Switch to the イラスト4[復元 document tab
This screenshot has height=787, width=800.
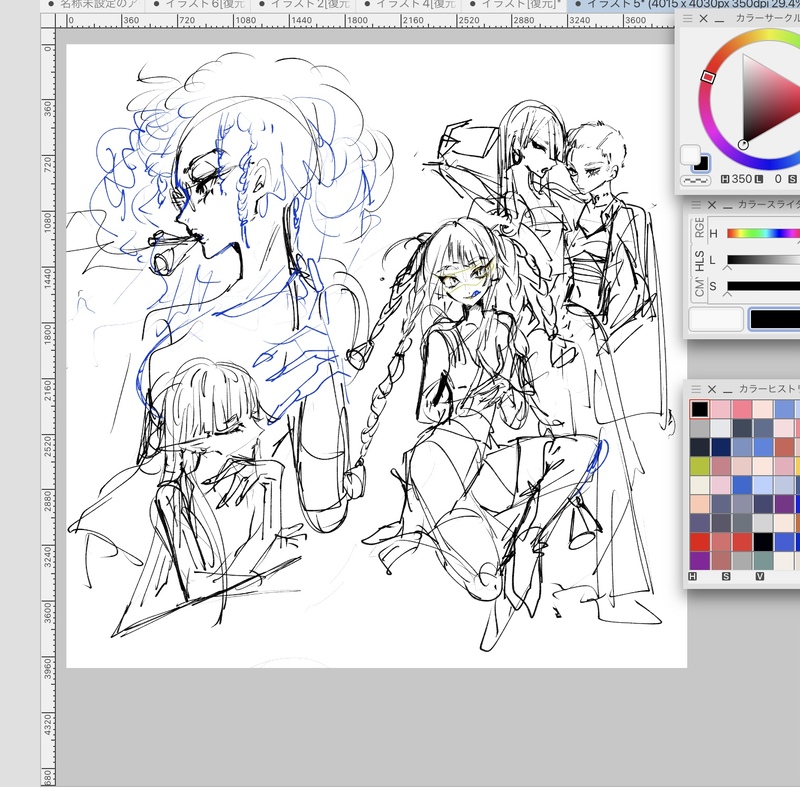pos(409,5)
